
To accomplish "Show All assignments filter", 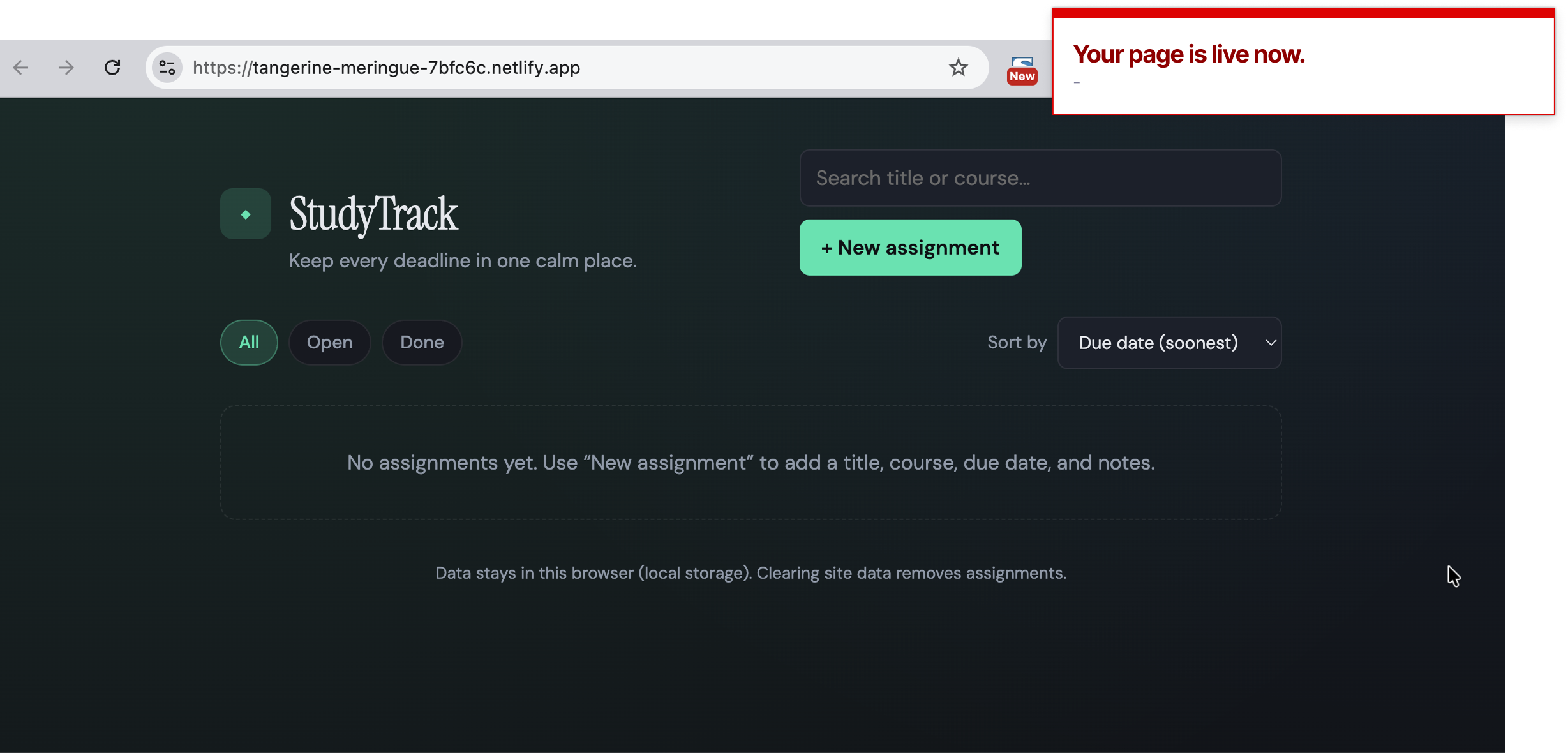I will 249,343.
